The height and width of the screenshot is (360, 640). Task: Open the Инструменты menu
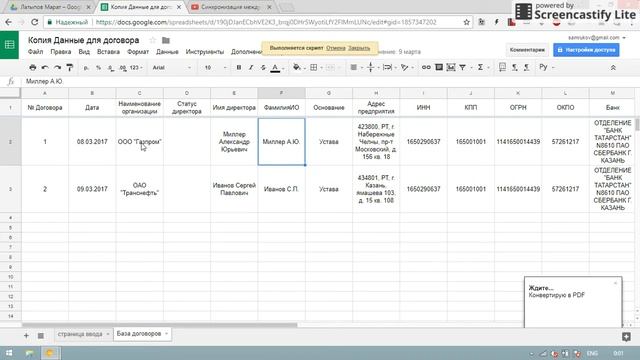tap(205, 52)
